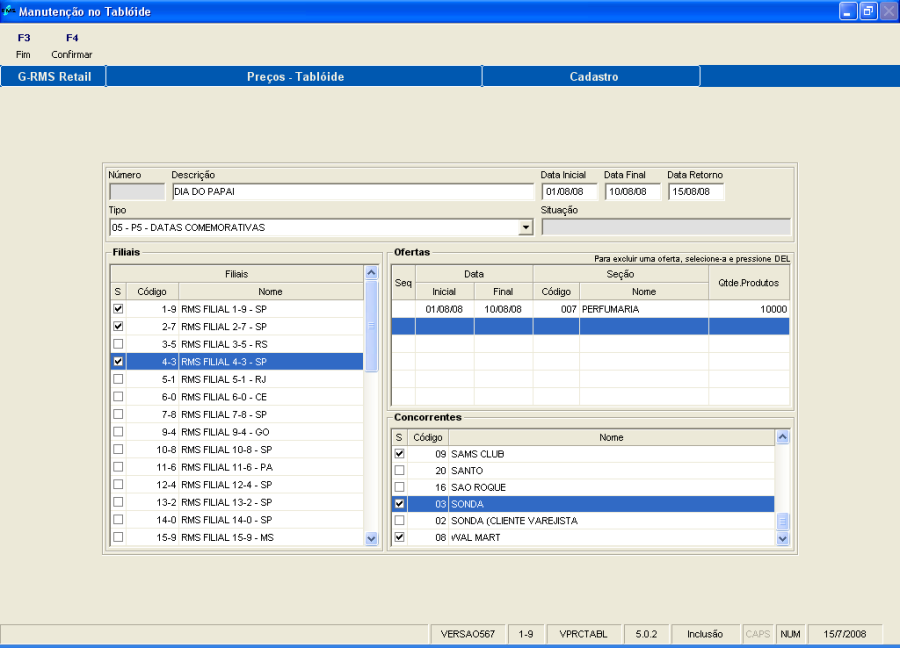The width and height of the screenshot is (900, 648).
Task: Select the Preços - Tablóide header tab
Action: pyautogui.click(x=294, y=77)
